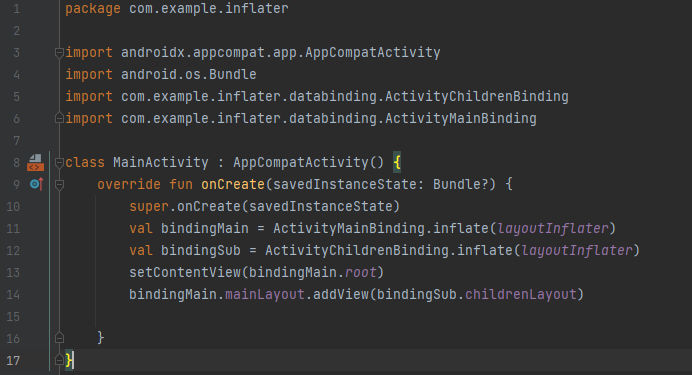Click the highlighted opening brace on line 8
The image size is (692, 375).
point(397,162)
